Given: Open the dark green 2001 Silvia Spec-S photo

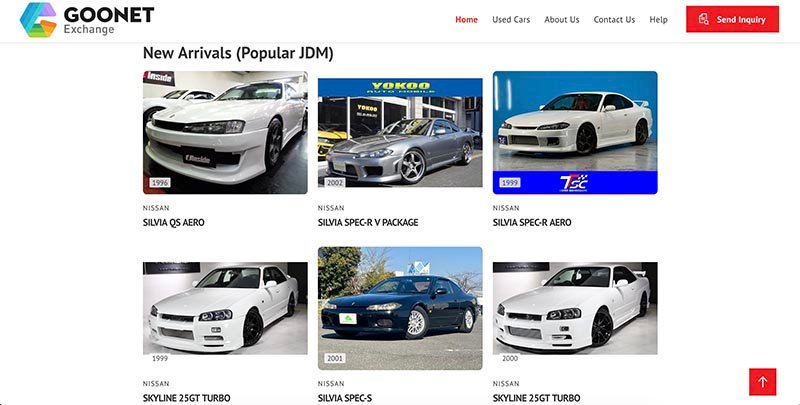Looking at the screenshot, I should 400,308.
